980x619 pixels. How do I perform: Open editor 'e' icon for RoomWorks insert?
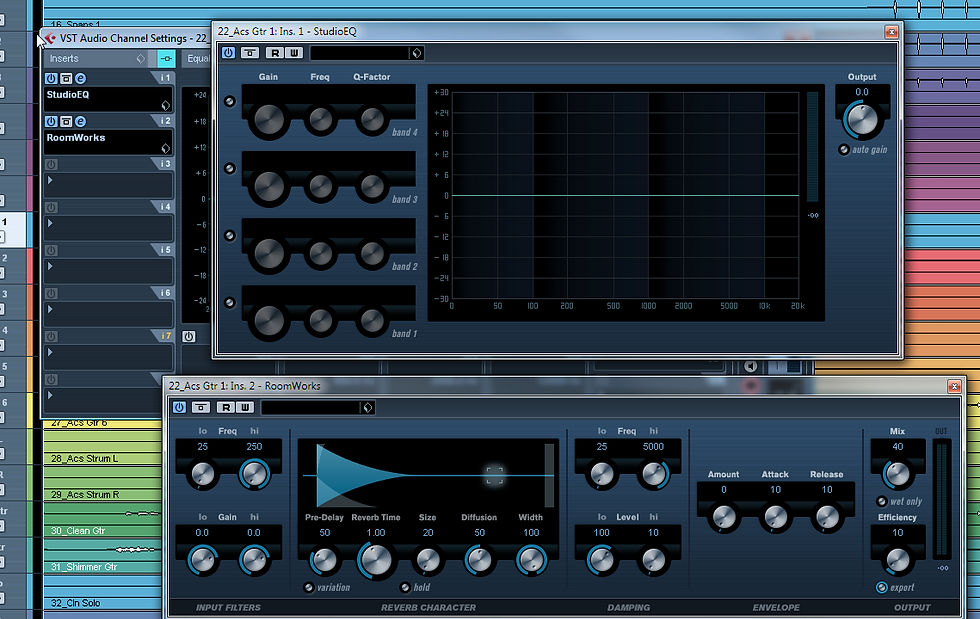81,121
